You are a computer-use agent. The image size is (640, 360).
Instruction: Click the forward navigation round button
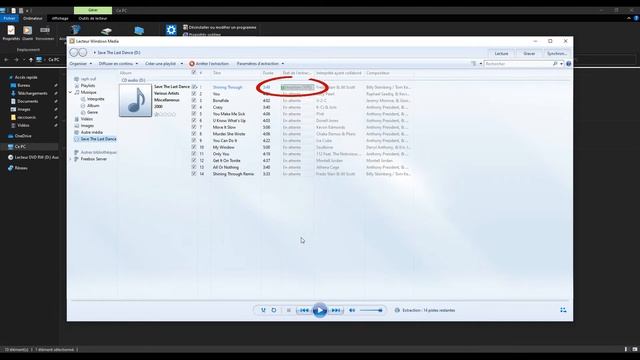[83, 52]
